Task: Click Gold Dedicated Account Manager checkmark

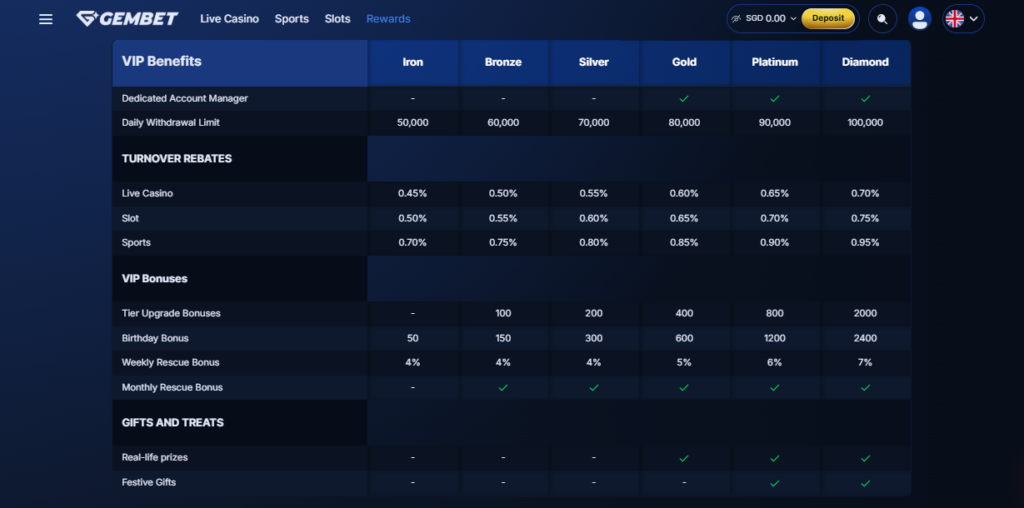Action: click(684, 99)
